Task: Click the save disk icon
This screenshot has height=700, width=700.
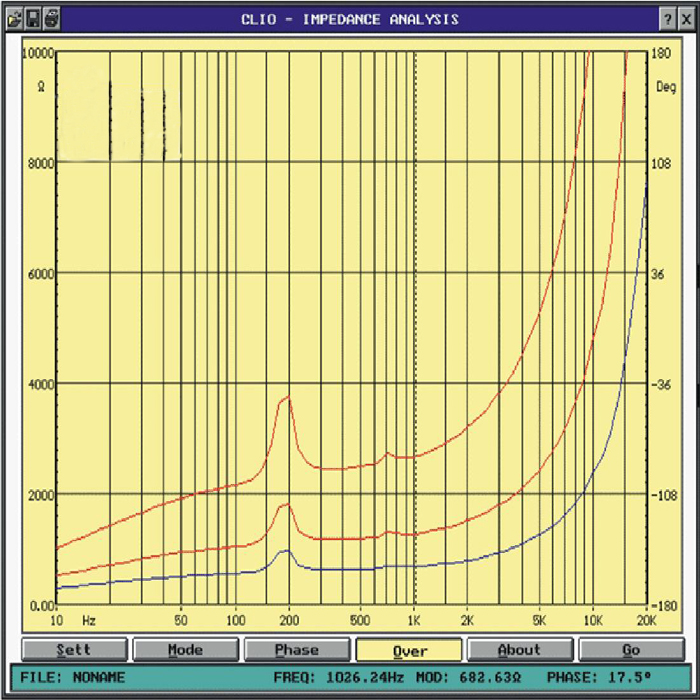Action: pyautogui.click(x=32, y=18)
